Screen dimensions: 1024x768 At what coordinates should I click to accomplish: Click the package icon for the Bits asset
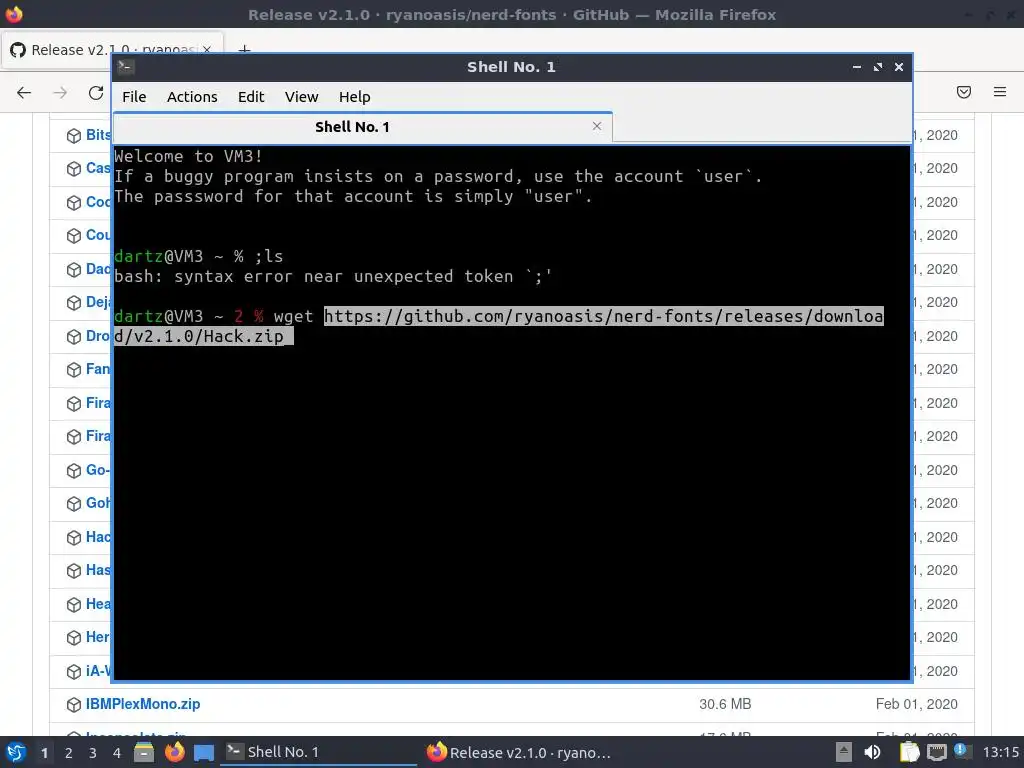pos(73,135)
